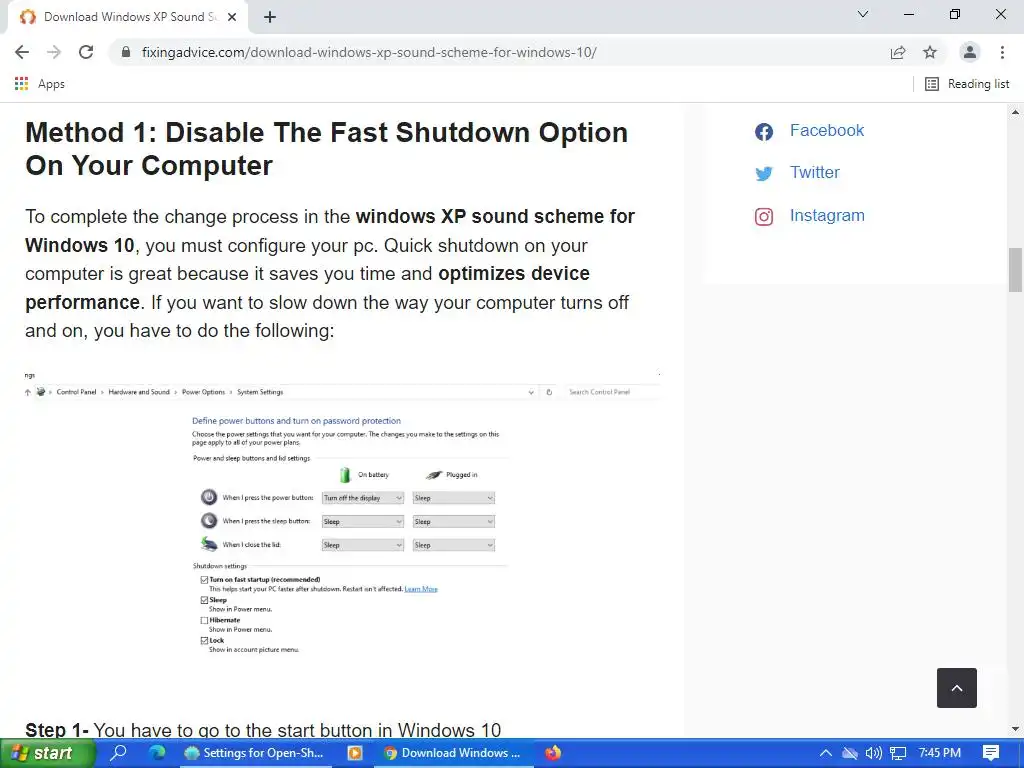The image size is (1024, 768).
Task: Open taskbar search magnifier
Action: tap(118, 753)
